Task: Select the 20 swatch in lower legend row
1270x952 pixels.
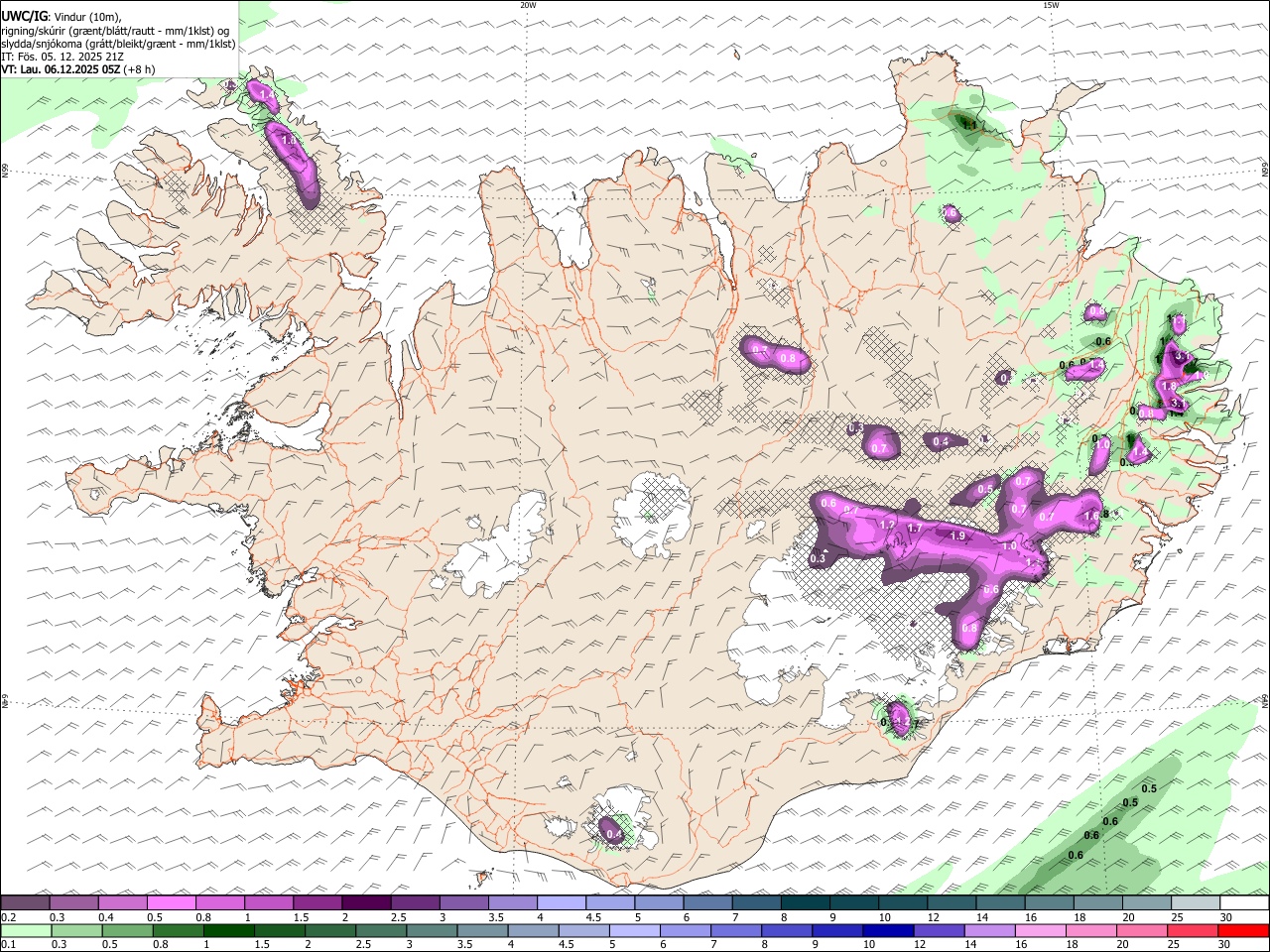Action: point(1143,930)
